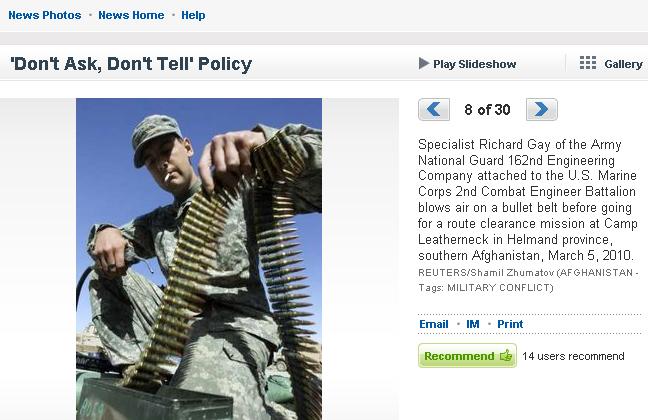The width and height of the screenshot is (648, 420).
Task: Print this photo using Print link
Action: pos(510,324)
